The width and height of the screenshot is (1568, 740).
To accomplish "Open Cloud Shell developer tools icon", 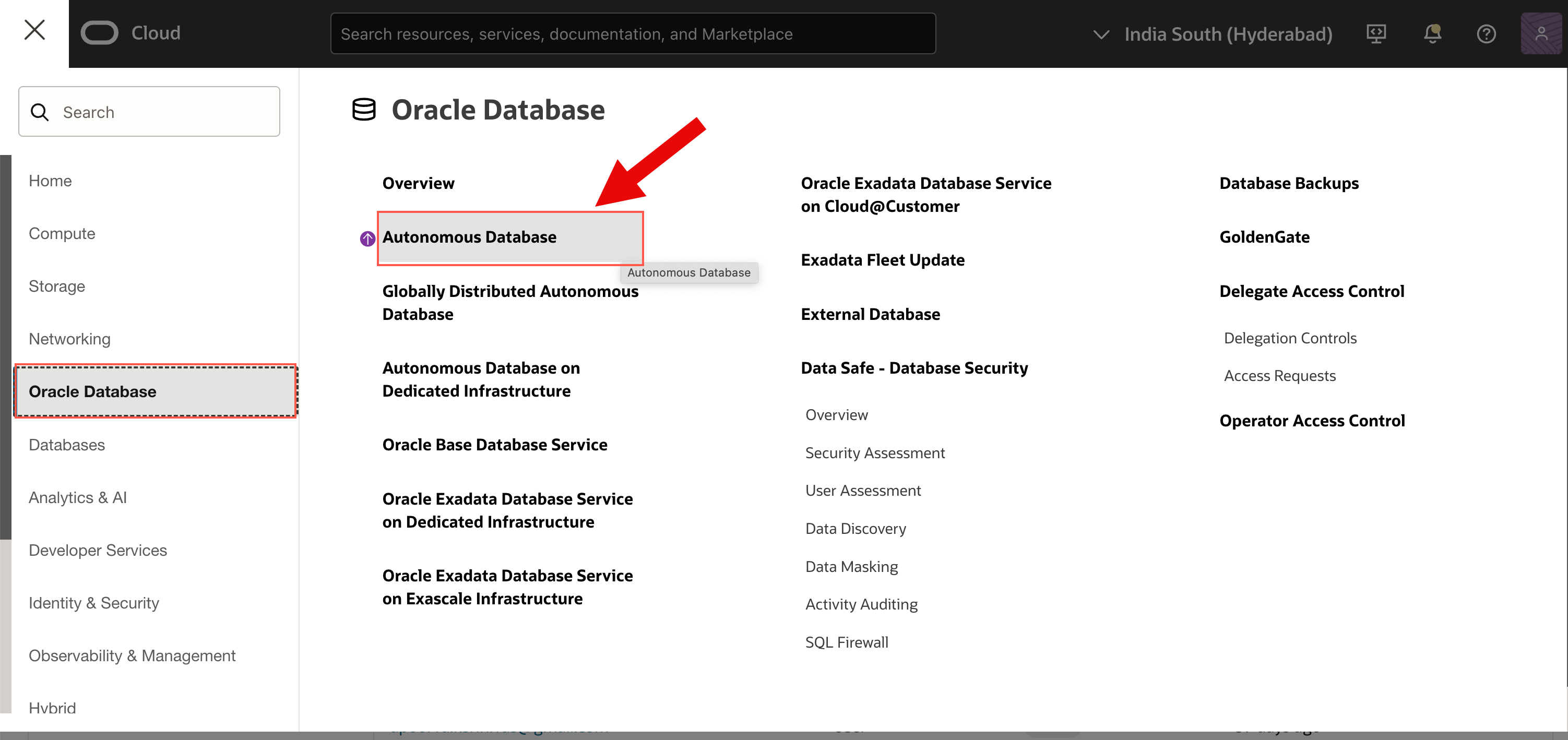I will (1375, 34).
